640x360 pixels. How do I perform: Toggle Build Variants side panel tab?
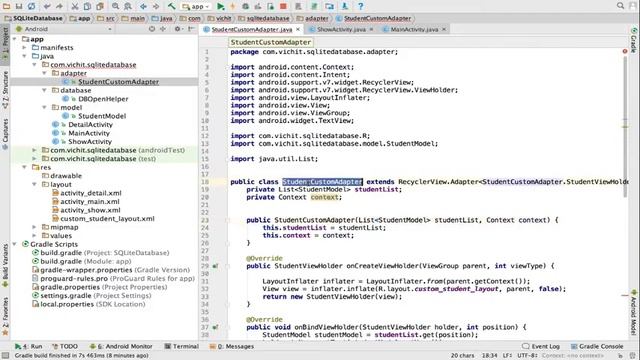(5, 265)
